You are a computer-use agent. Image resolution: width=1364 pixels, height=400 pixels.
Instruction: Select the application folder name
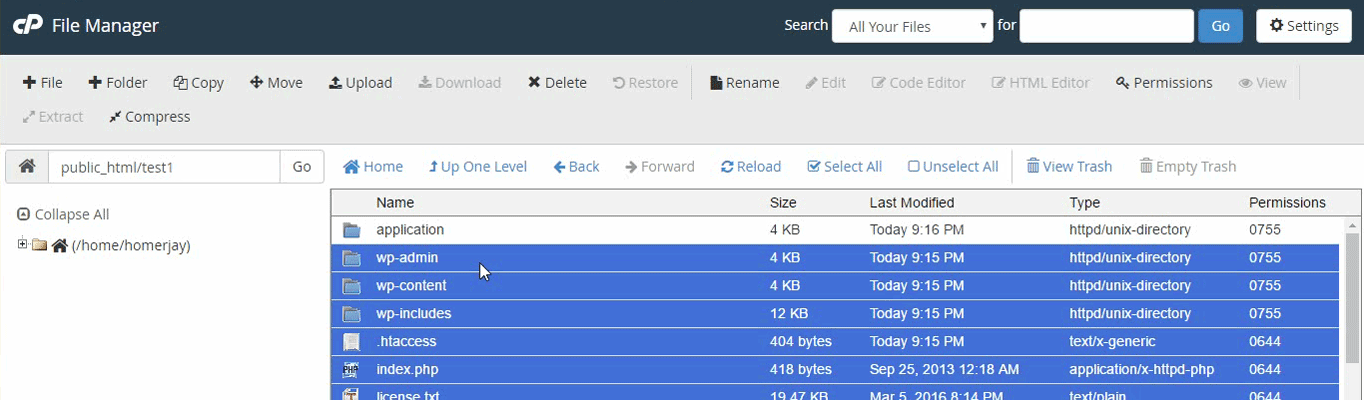(410, 230)
